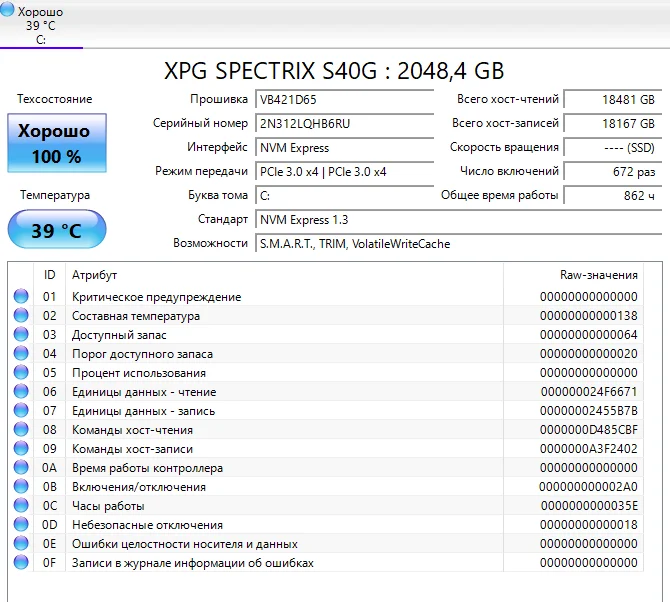Viewport: 670px width, 602px height.
Task: Click raw value 0000000000018
Action: click(x=588, y=525)
